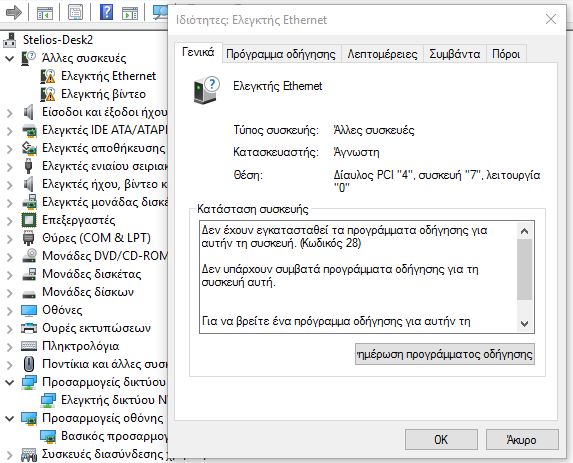
Task: Click the Πληκτρολόγια keyboard icon
Action: pyautogui.click(x=29, y=346)
